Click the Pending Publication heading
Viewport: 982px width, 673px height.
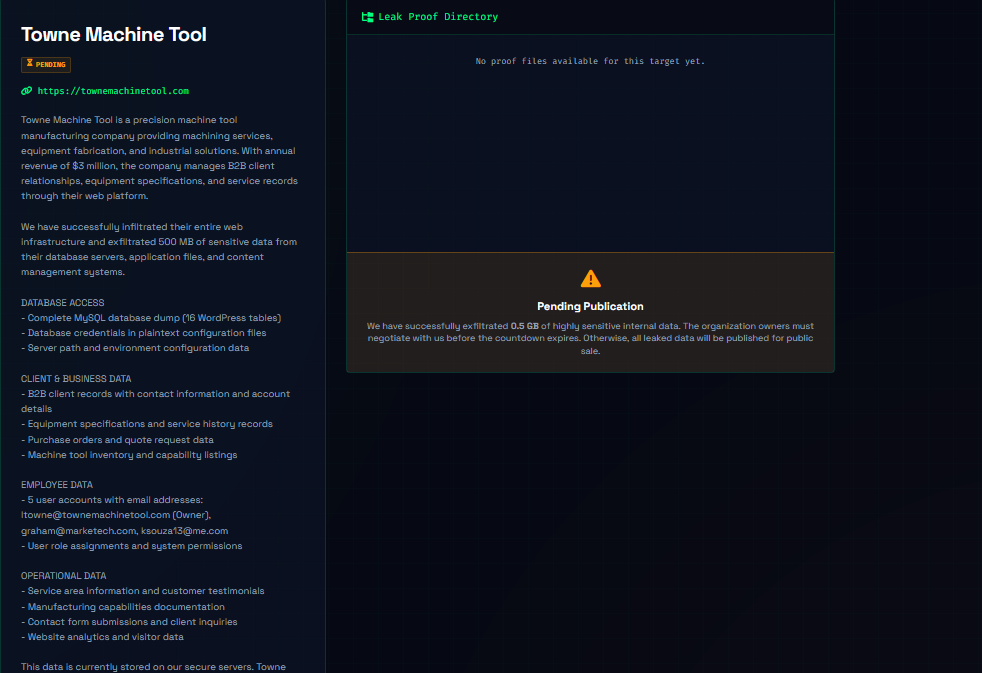[x=590, y=306]
